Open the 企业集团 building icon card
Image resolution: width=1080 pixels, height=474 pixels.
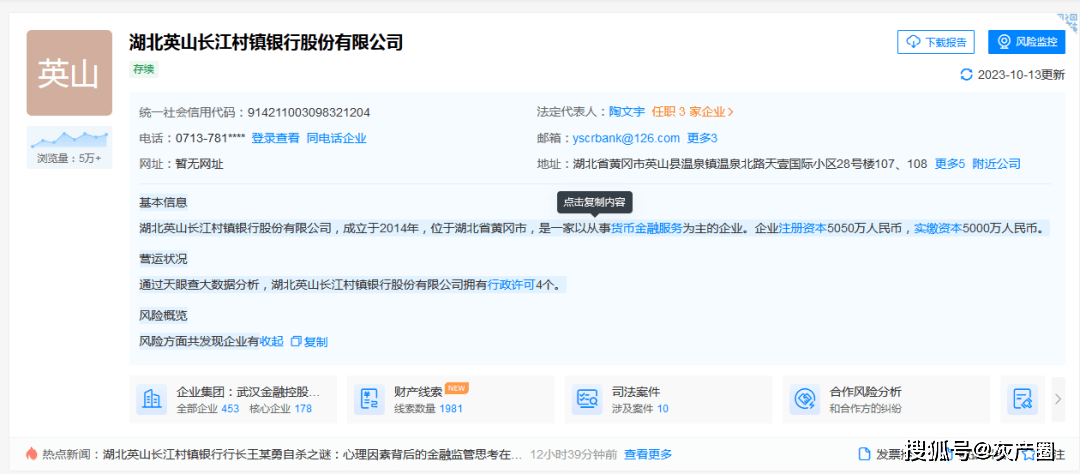(x=152, y=399)
